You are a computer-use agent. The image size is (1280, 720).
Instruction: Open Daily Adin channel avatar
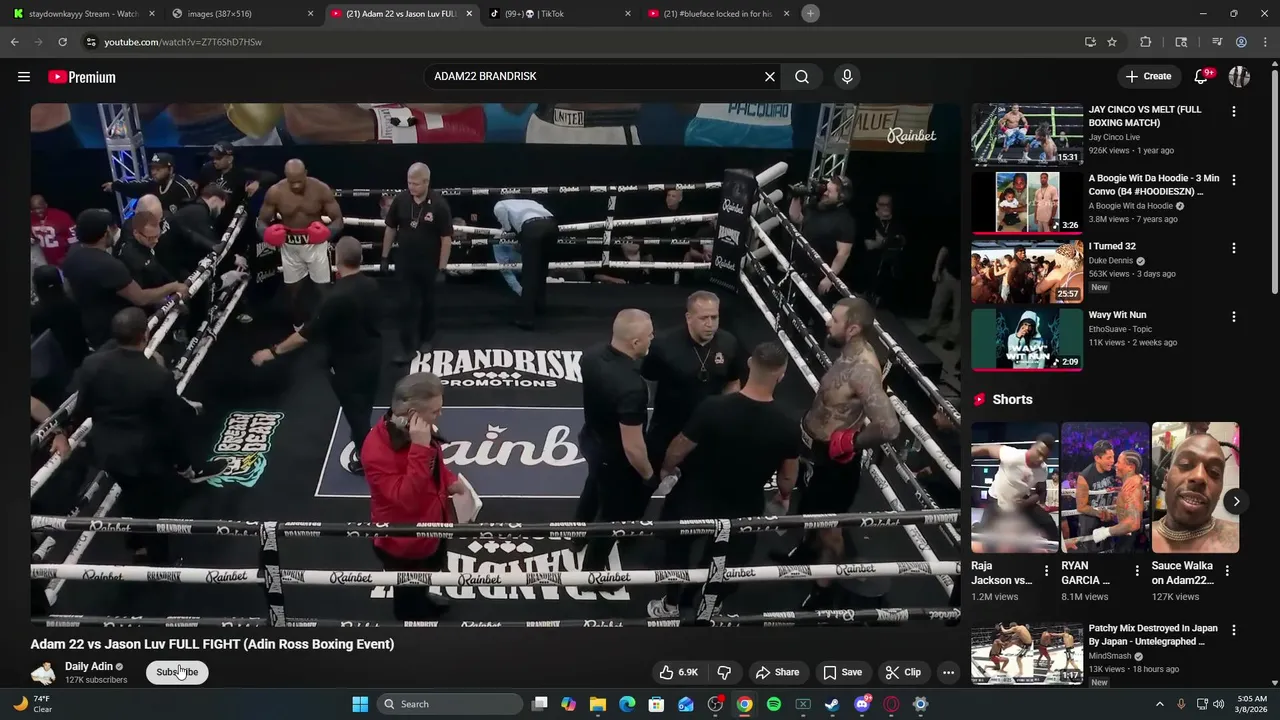tap(43, 672)
